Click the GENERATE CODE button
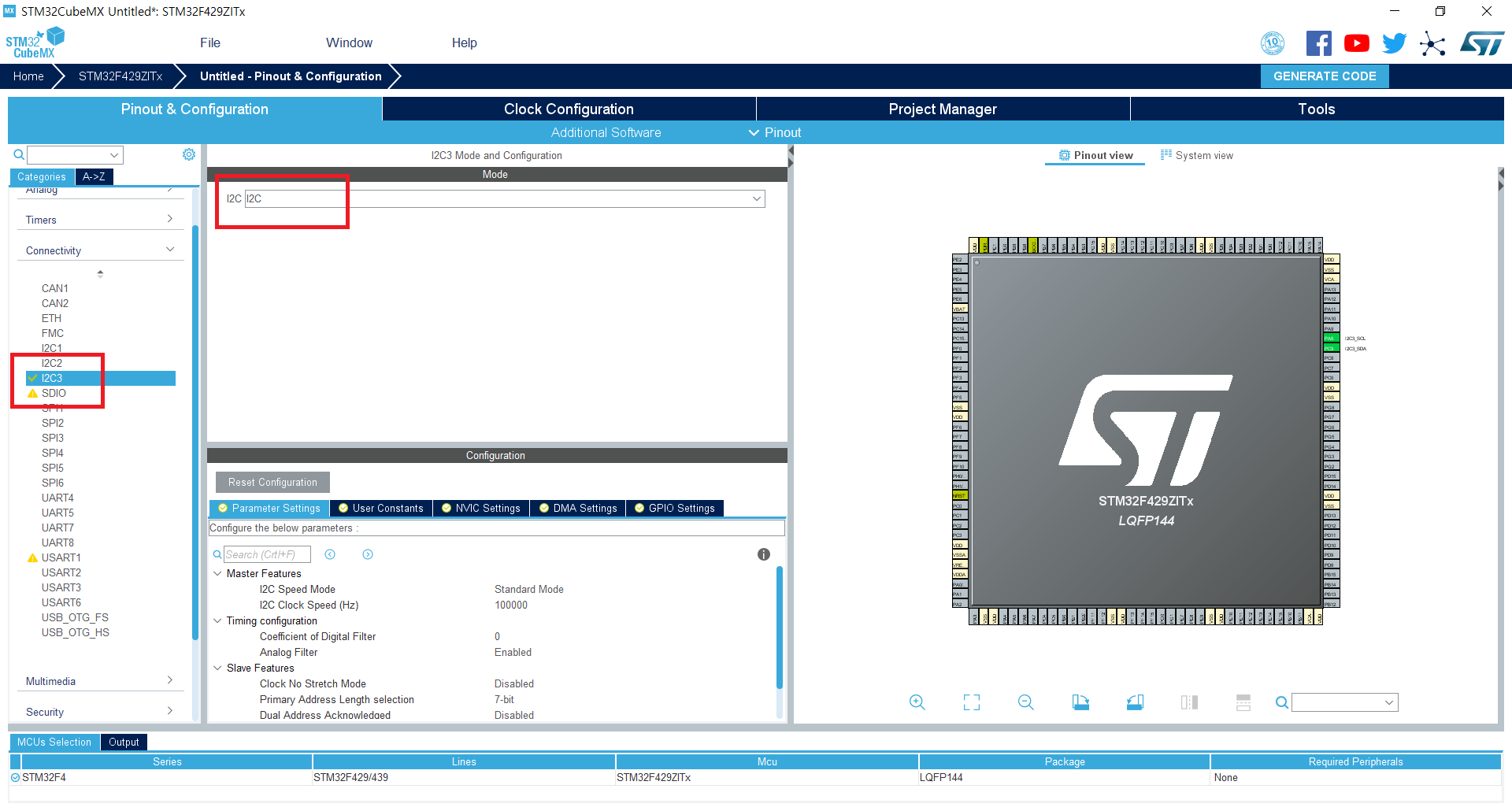1512x811 pixels. [1325, 76]
